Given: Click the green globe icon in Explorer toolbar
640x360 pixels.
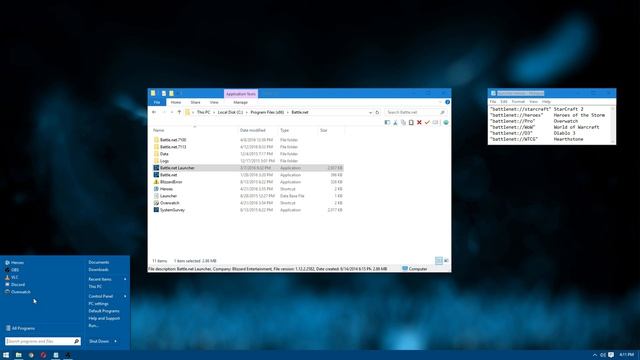Looking at the screenshot, I should tap(446, 122).
